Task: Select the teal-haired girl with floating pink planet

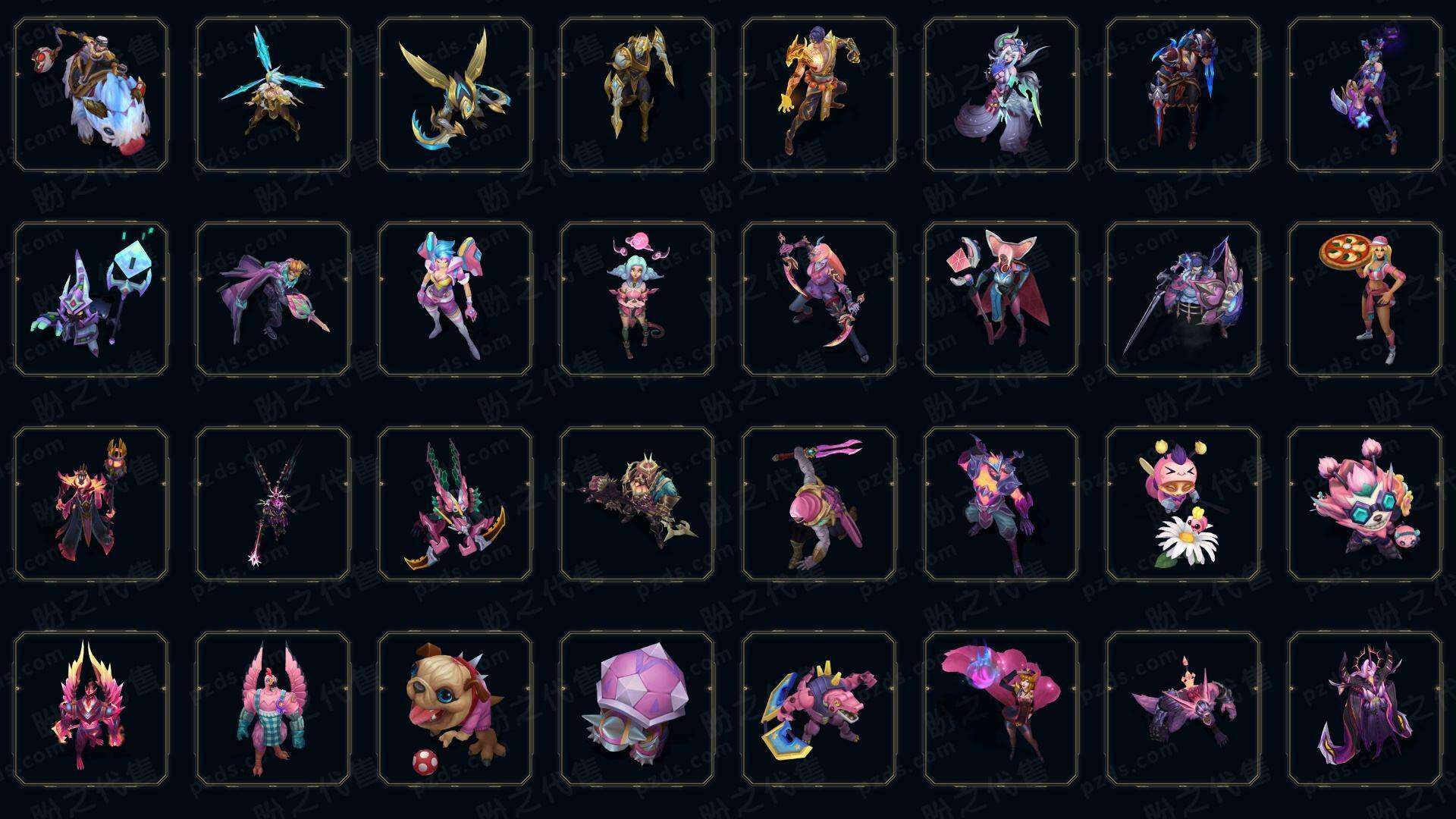Action: 637,299
